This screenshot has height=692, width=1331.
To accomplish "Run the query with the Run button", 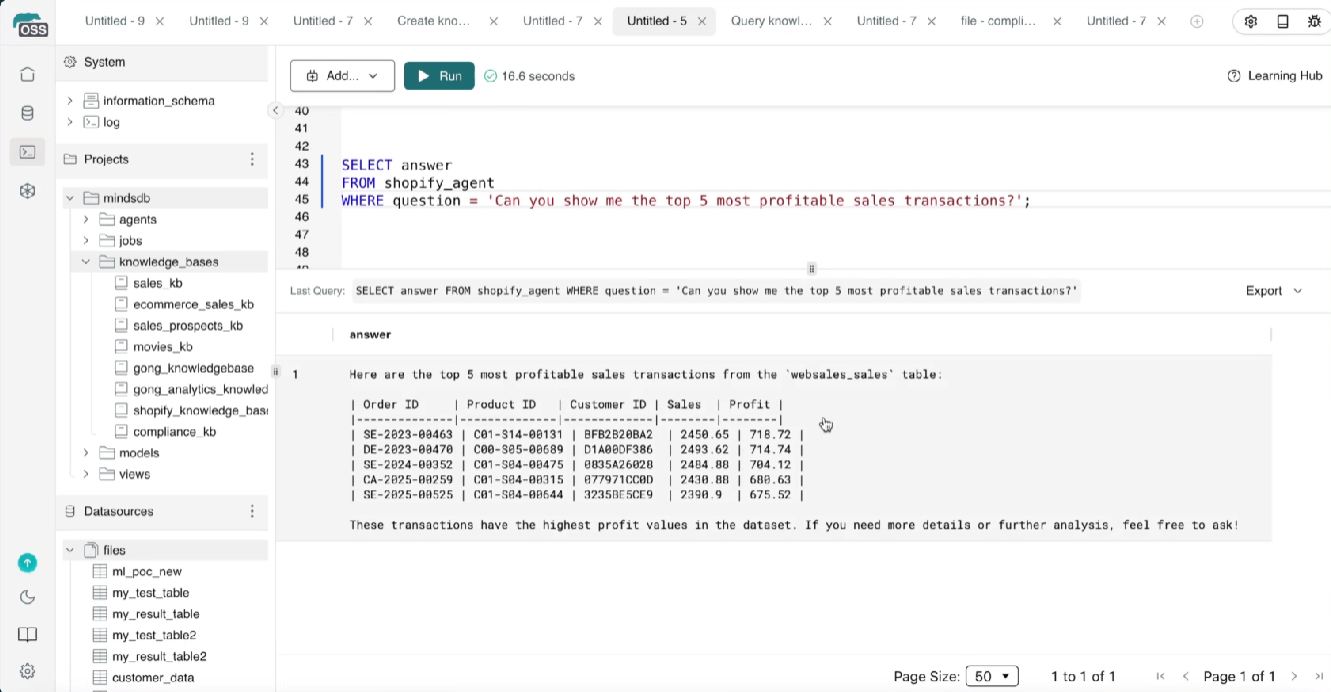I will 439,76.
